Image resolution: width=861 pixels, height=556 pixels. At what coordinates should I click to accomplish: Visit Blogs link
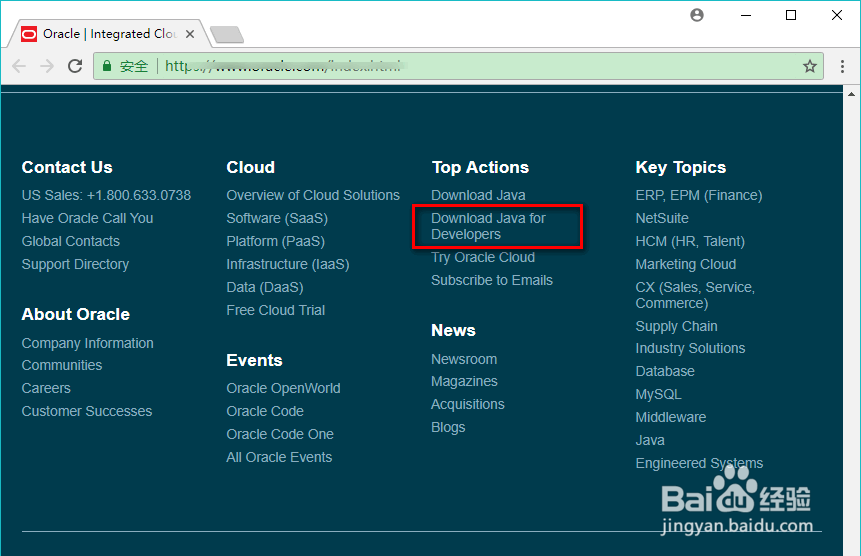coord(448,428)
